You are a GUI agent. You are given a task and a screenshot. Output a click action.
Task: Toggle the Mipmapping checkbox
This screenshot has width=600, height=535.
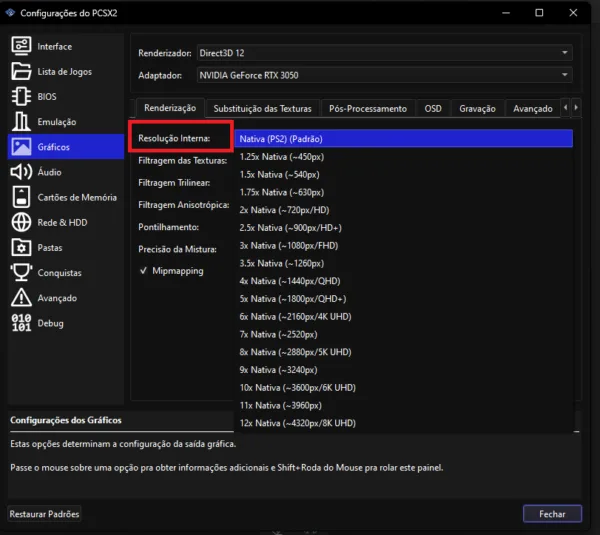click(143, 271)
